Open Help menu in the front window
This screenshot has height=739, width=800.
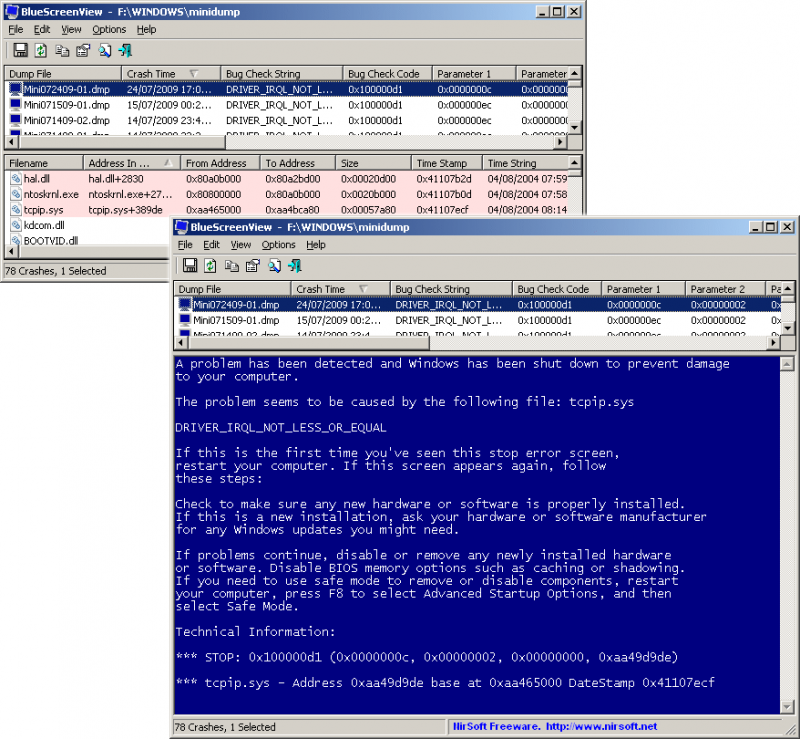point(316,244)
